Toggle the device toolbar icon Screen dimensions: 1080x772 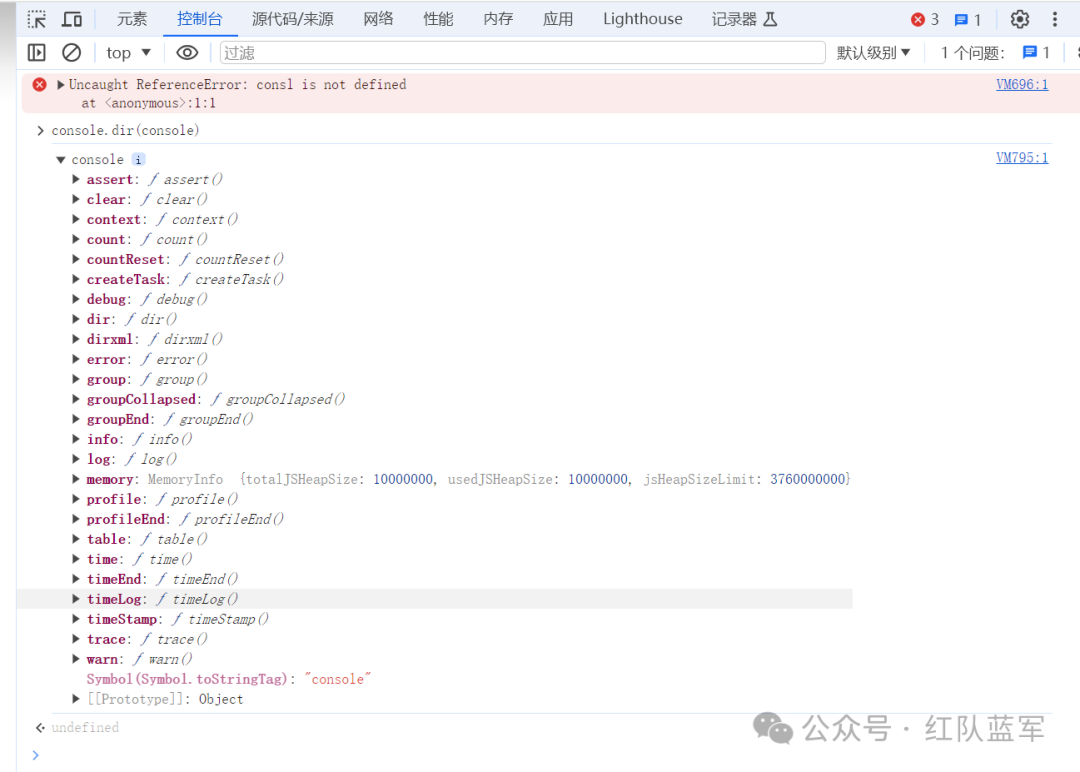pyautogui.click(x=72, y=19)
